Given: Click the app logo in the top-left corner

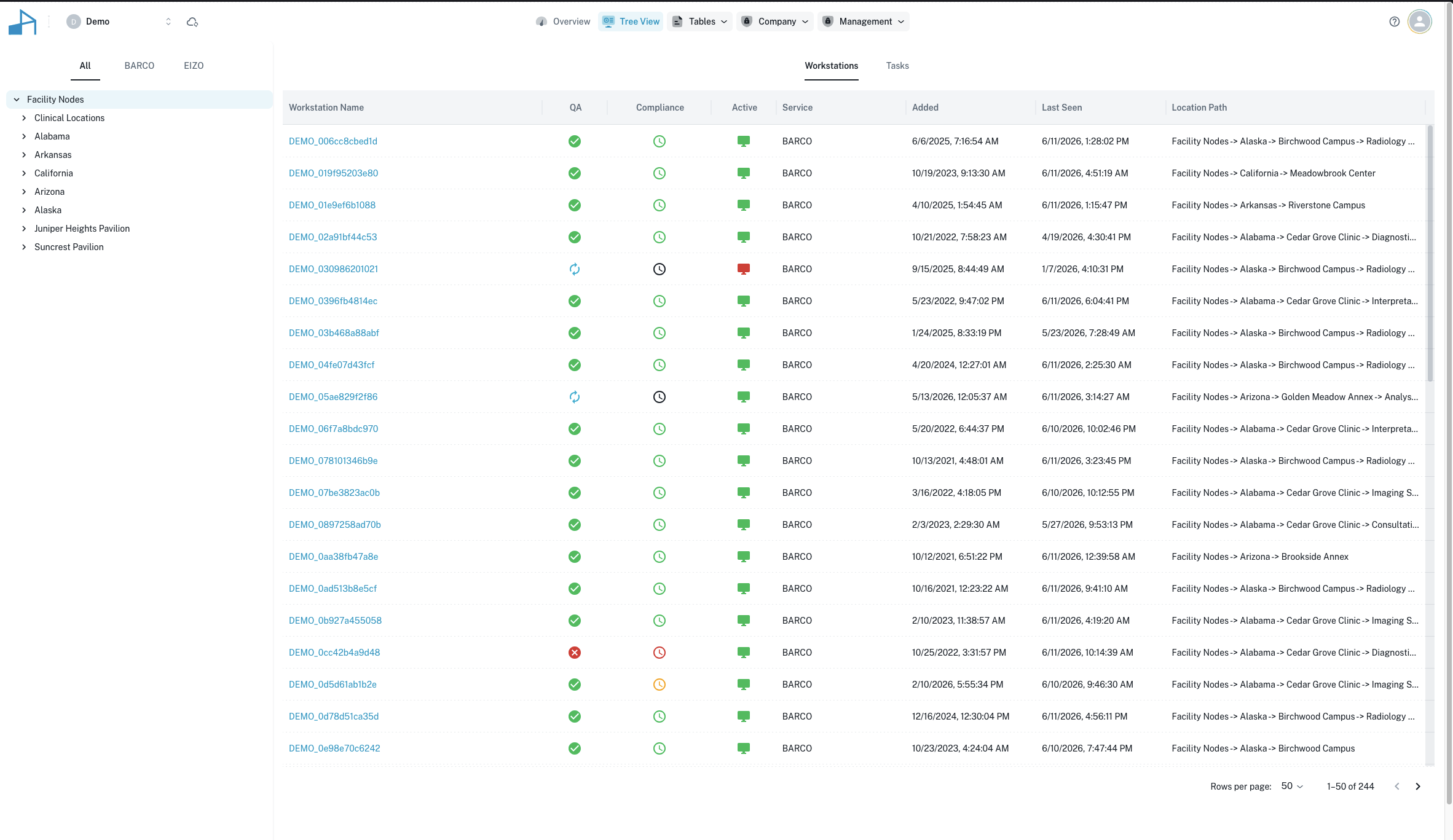Looking at the screenshot, I should click(23, 22).
